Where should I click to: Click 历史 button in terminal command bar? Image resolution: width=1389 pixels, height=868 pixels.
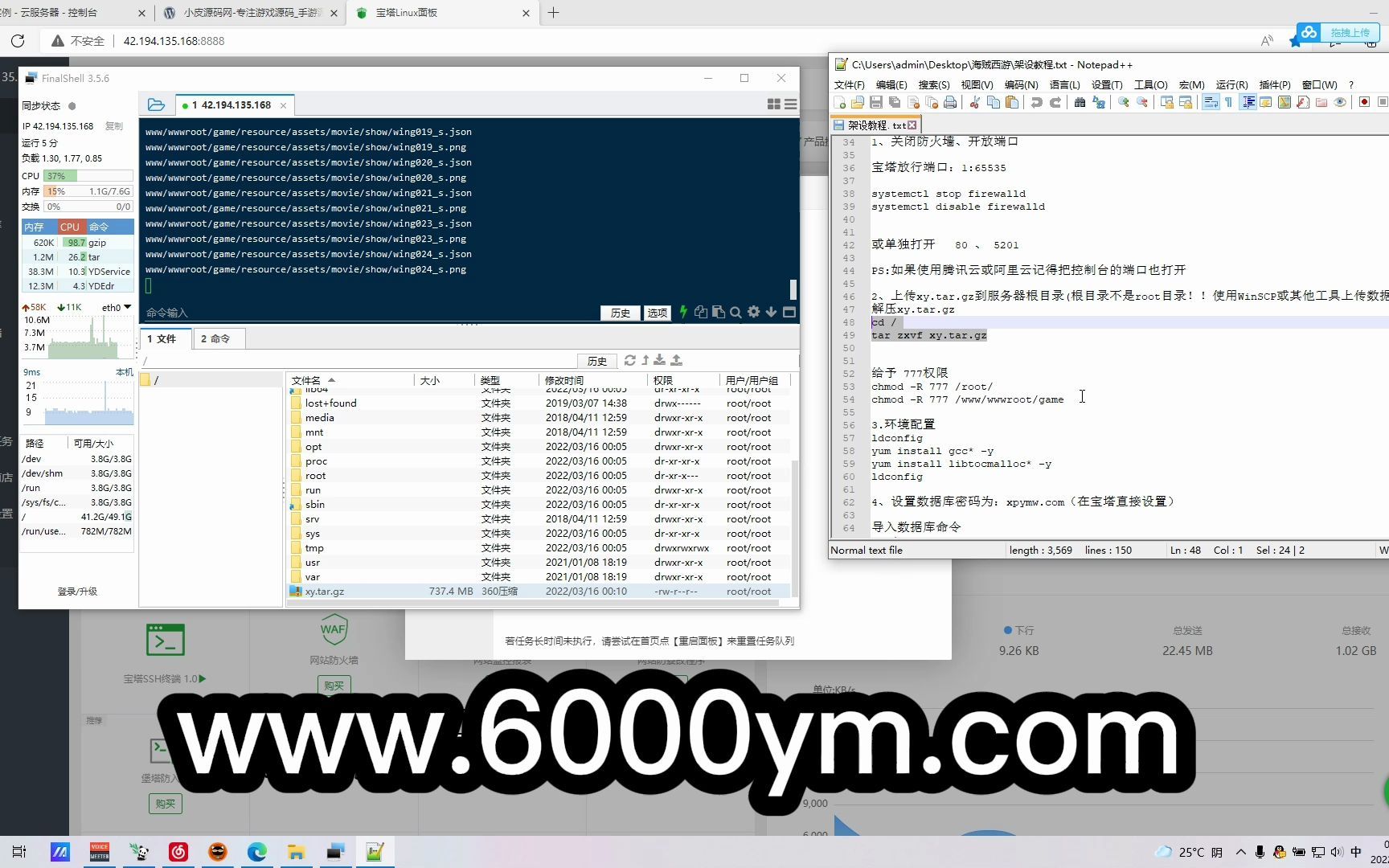click(620, 313)
